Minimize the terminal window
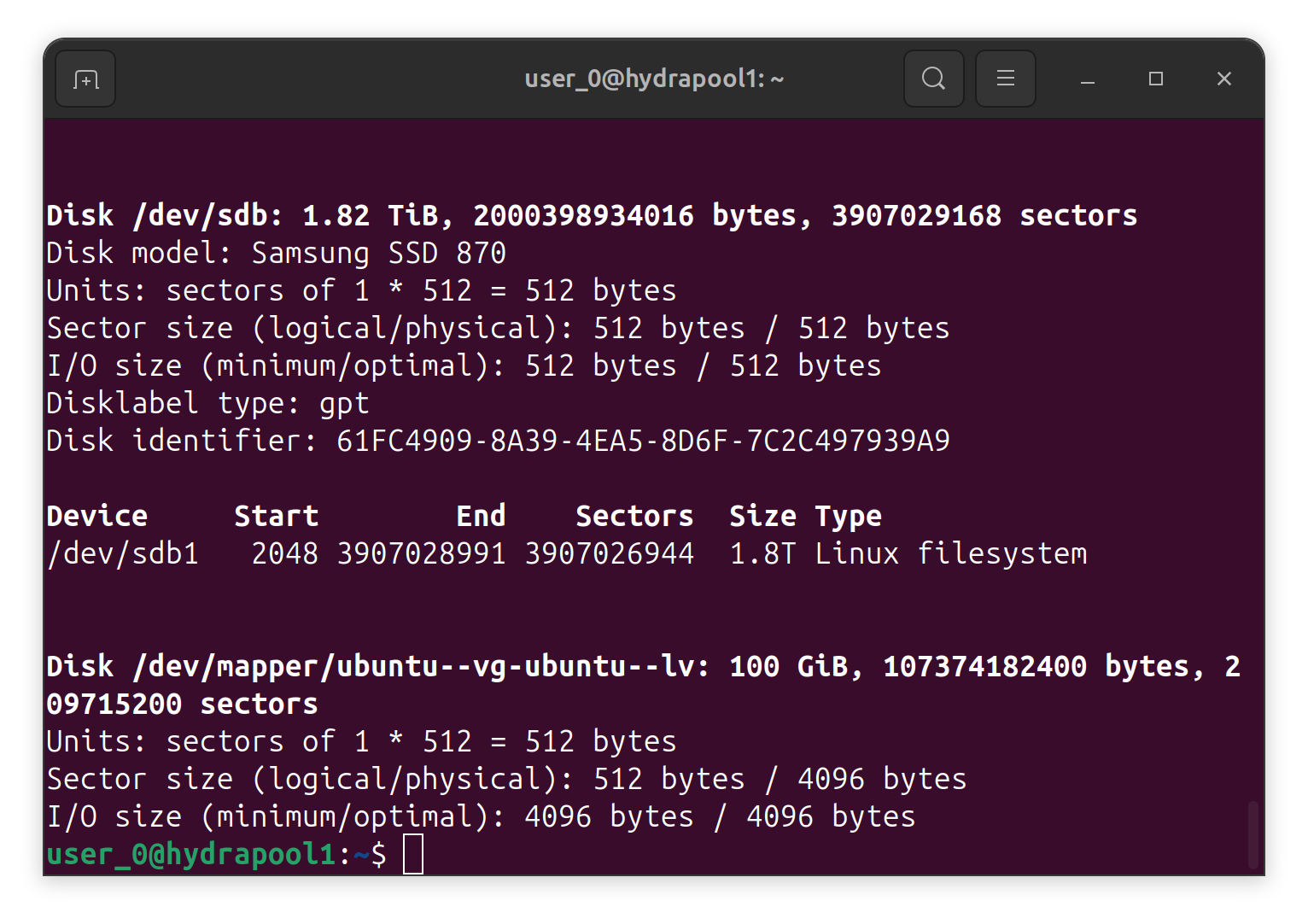Image resolution: width=1308 pixels, height=924 pixels. [x=1087, y=79]
